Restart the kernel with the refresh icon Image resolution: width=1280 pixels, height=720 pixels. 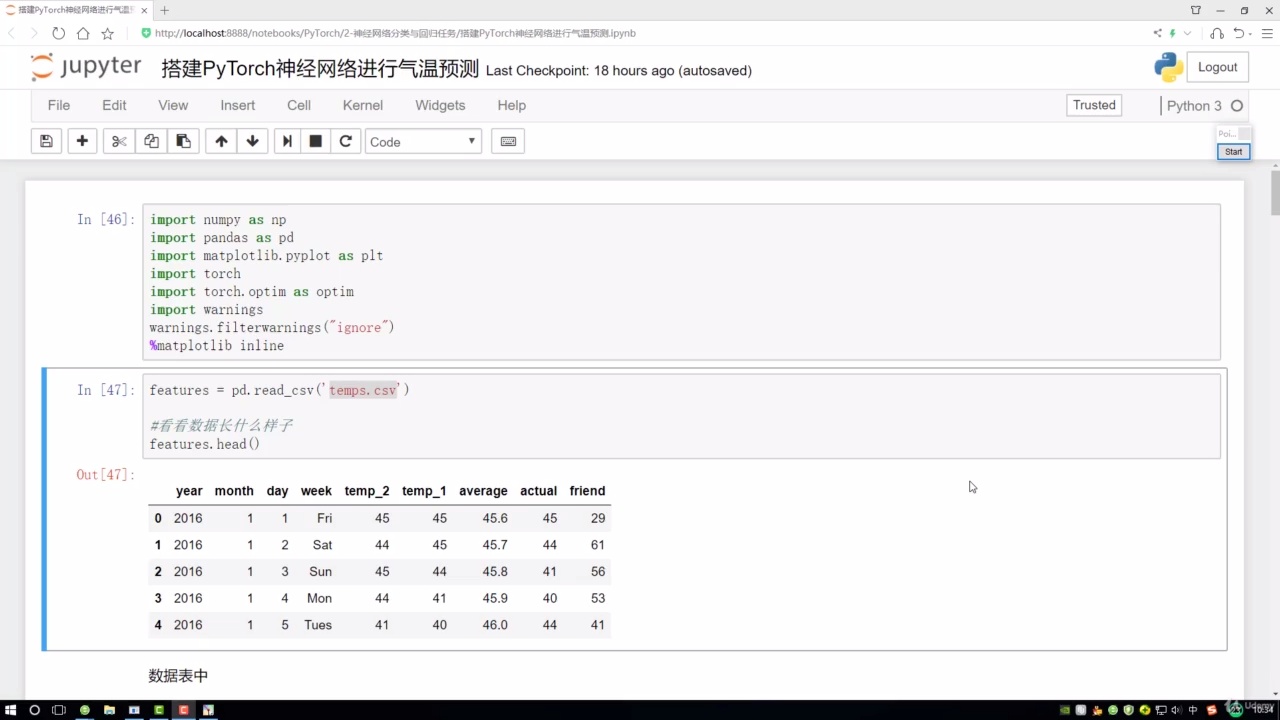345,141
